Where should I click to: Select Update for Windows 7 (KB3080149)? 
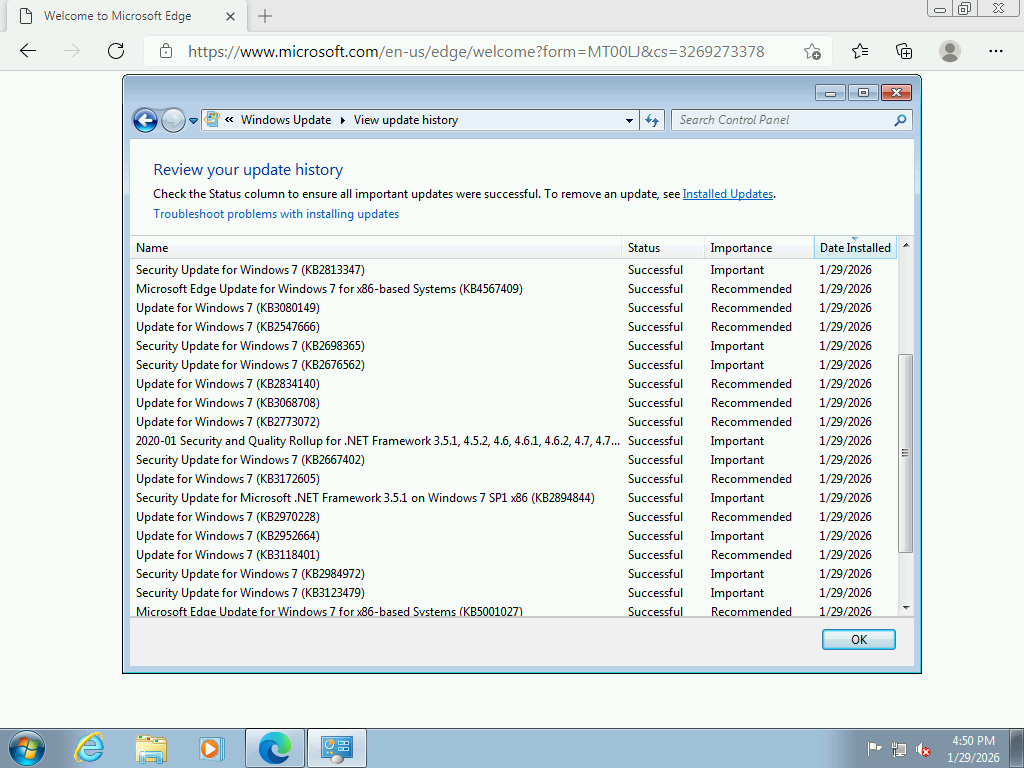(513, 308)
